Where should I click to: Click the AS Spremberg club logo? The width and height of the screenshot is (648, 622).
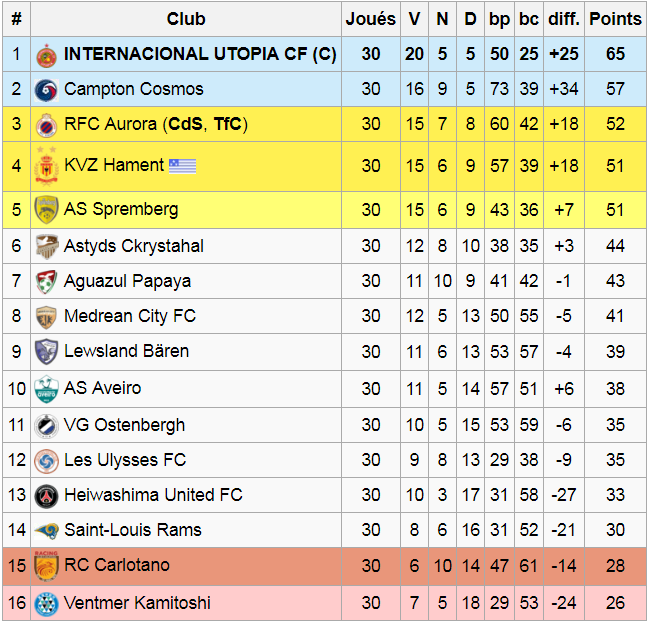[x=46, y=210]
